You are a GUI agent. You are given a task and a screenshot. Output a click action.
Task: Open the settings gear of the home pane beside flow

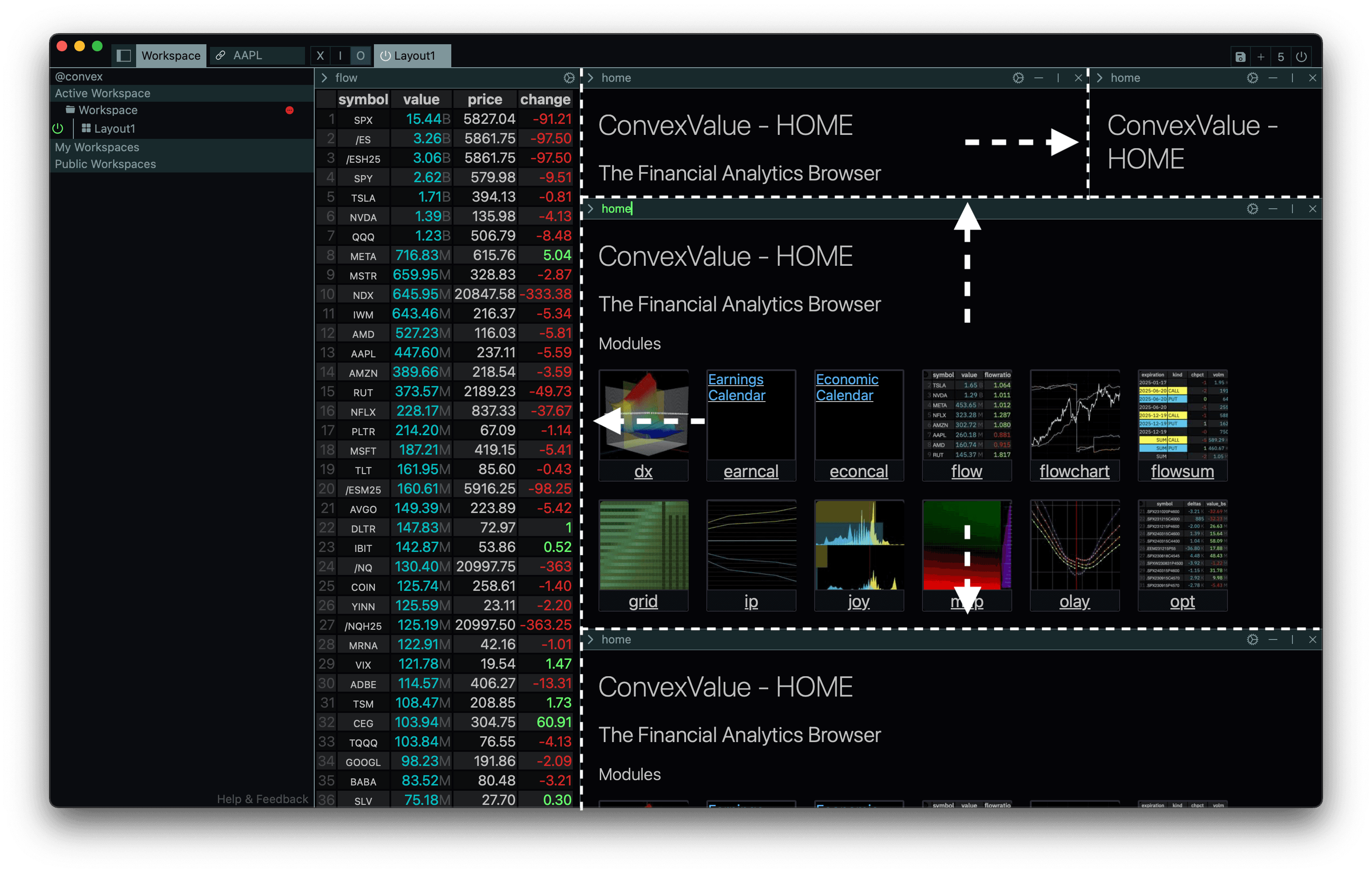point(1018,77)
